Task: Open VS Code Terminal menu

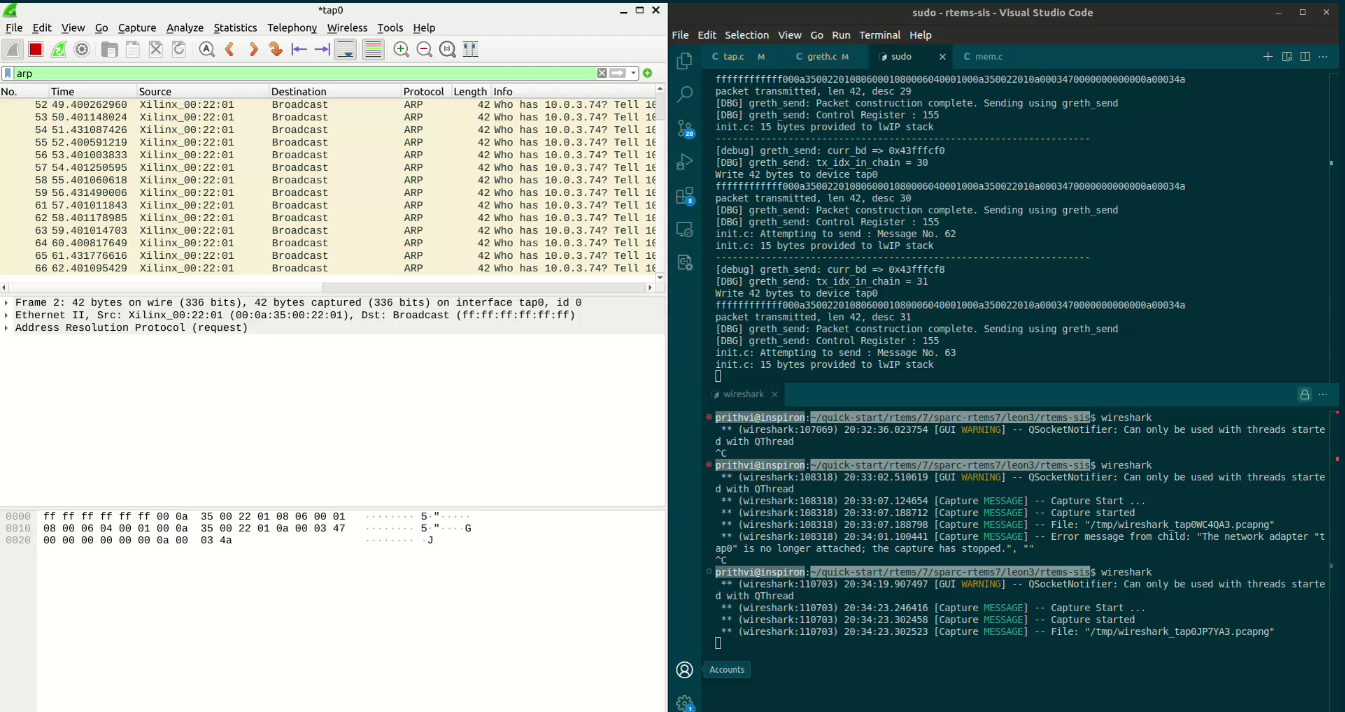Action: (880, 35)
